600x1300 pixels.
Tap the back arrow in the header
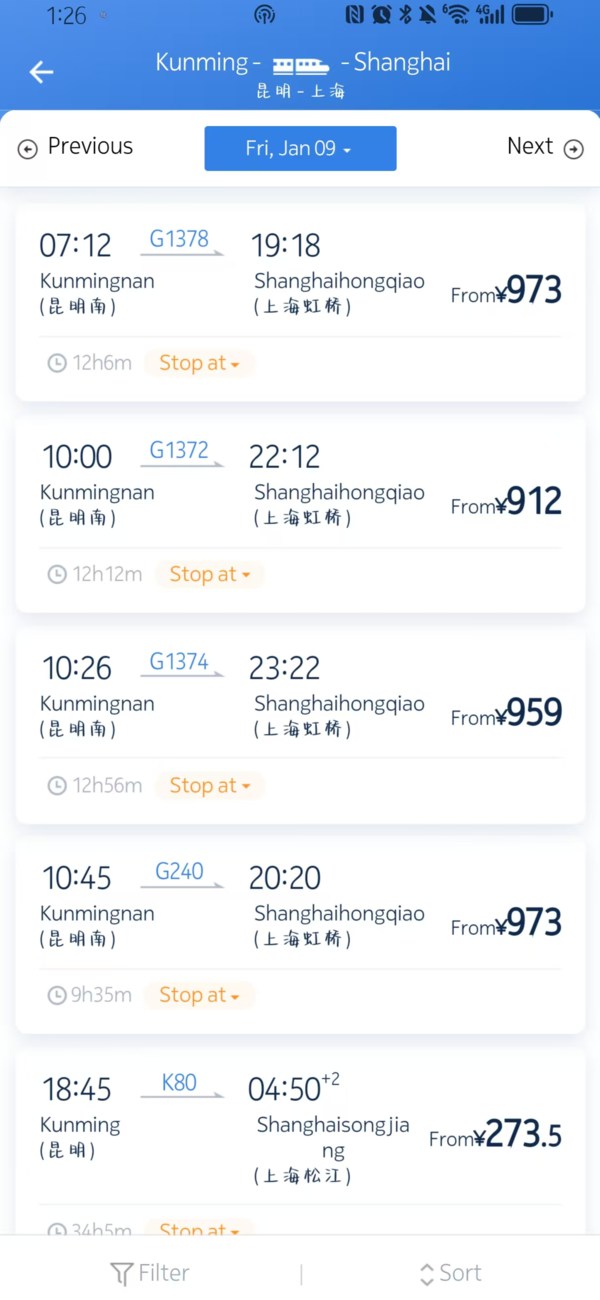pyautogui.click(x=40, y=71)
